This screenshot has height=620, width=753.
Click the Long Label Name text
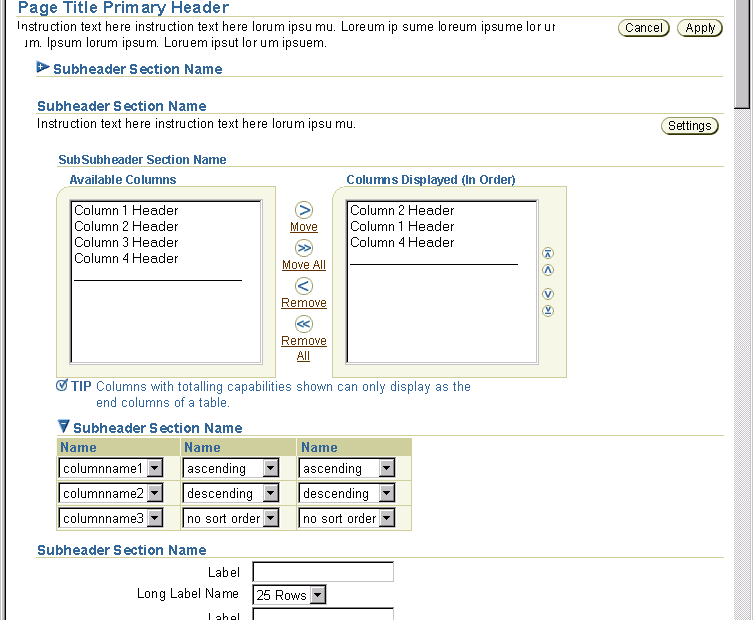[x=188, y=594]
